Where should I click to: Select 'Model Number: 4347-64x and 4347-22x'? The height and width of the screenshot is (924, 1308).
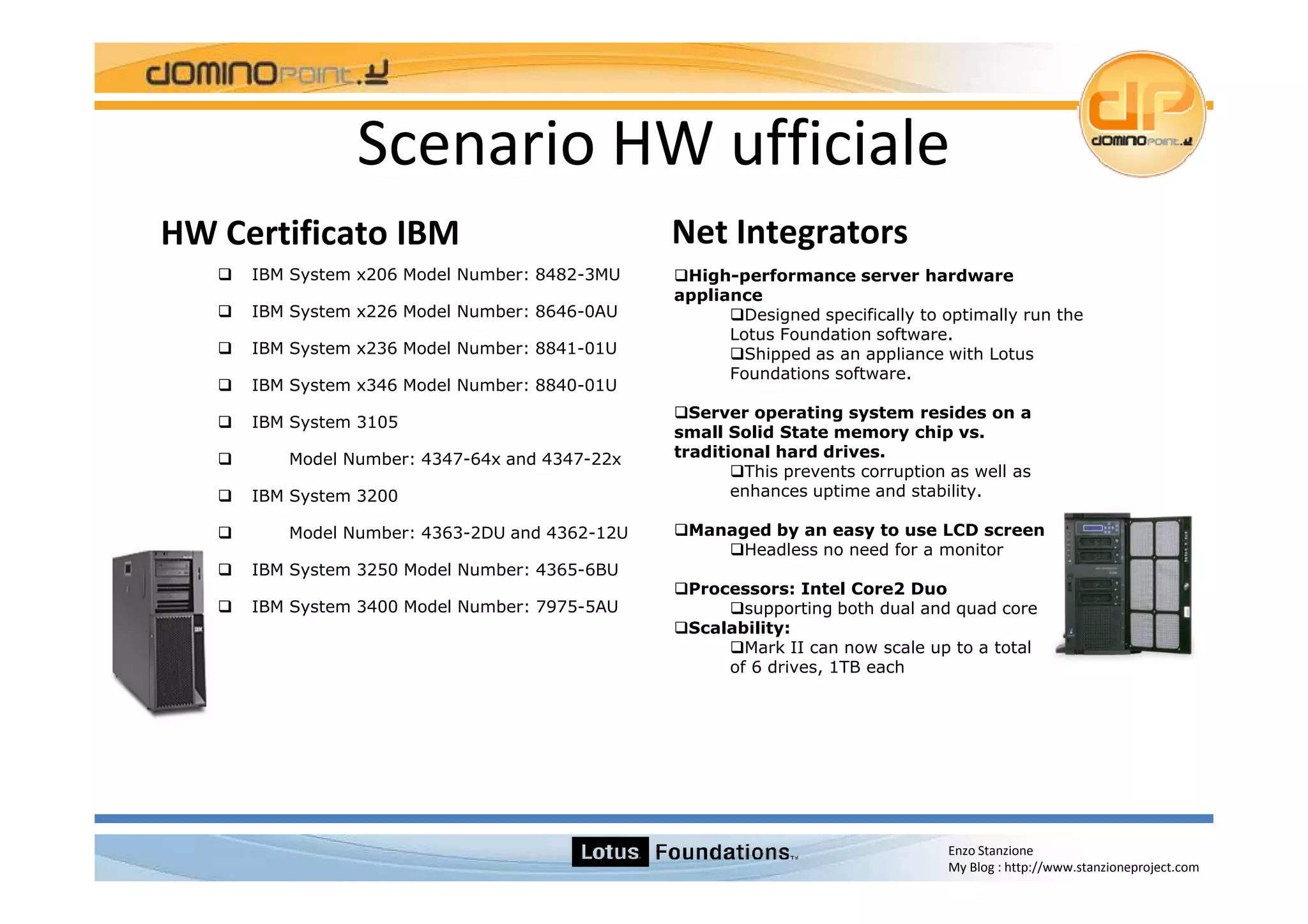coord(455,459)
